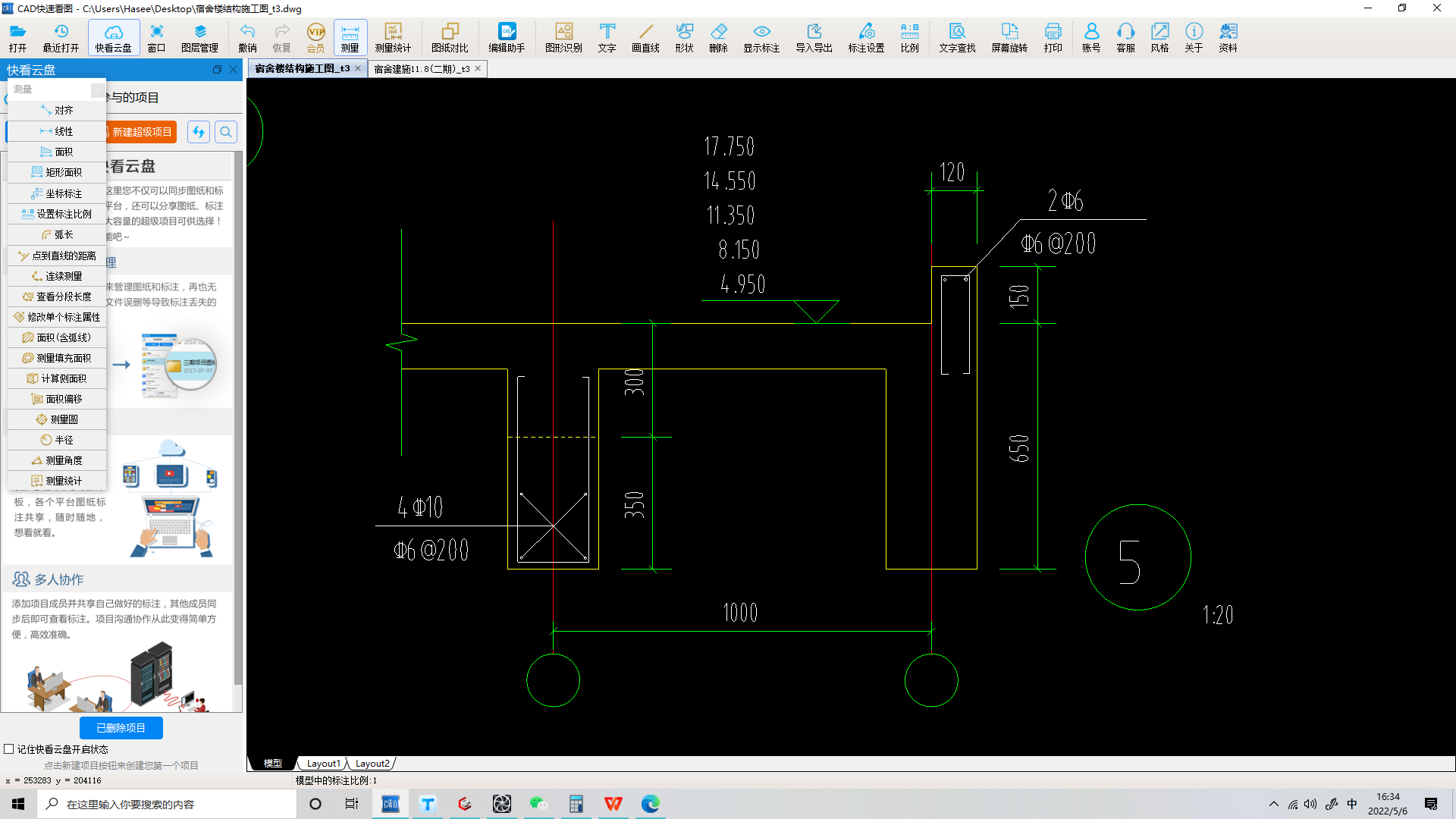The height and width of the screenshot is (819, 1456).
Task: Close the 快看云盘 panel
Action: tap(234, 70)
